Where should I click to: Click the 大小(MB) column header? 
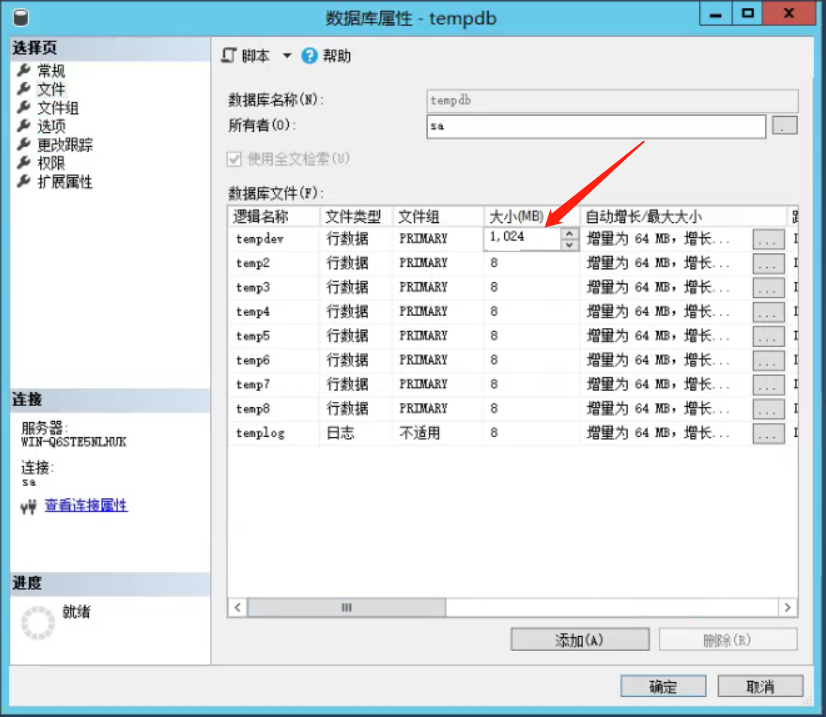tap(532, 217)
